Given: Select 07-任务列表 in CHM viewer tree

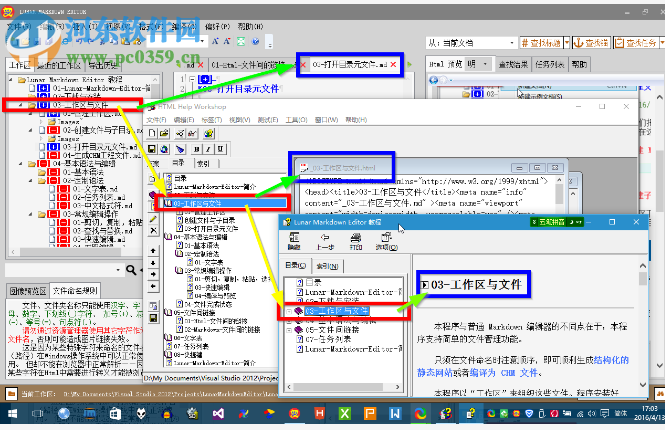Looking at the screenshot, I should [x=328, y=339].
